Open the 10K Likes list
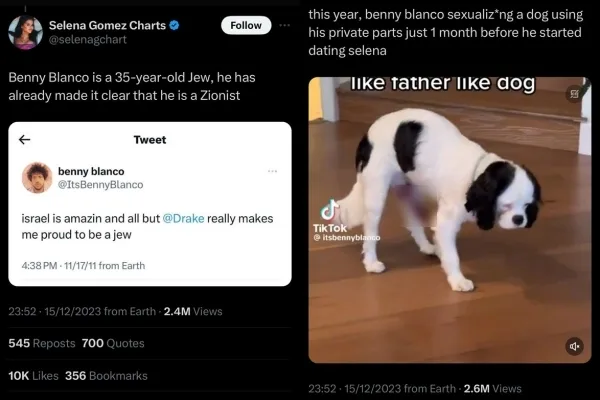Viewport: 600px width, 400px height. pos(33,376)
